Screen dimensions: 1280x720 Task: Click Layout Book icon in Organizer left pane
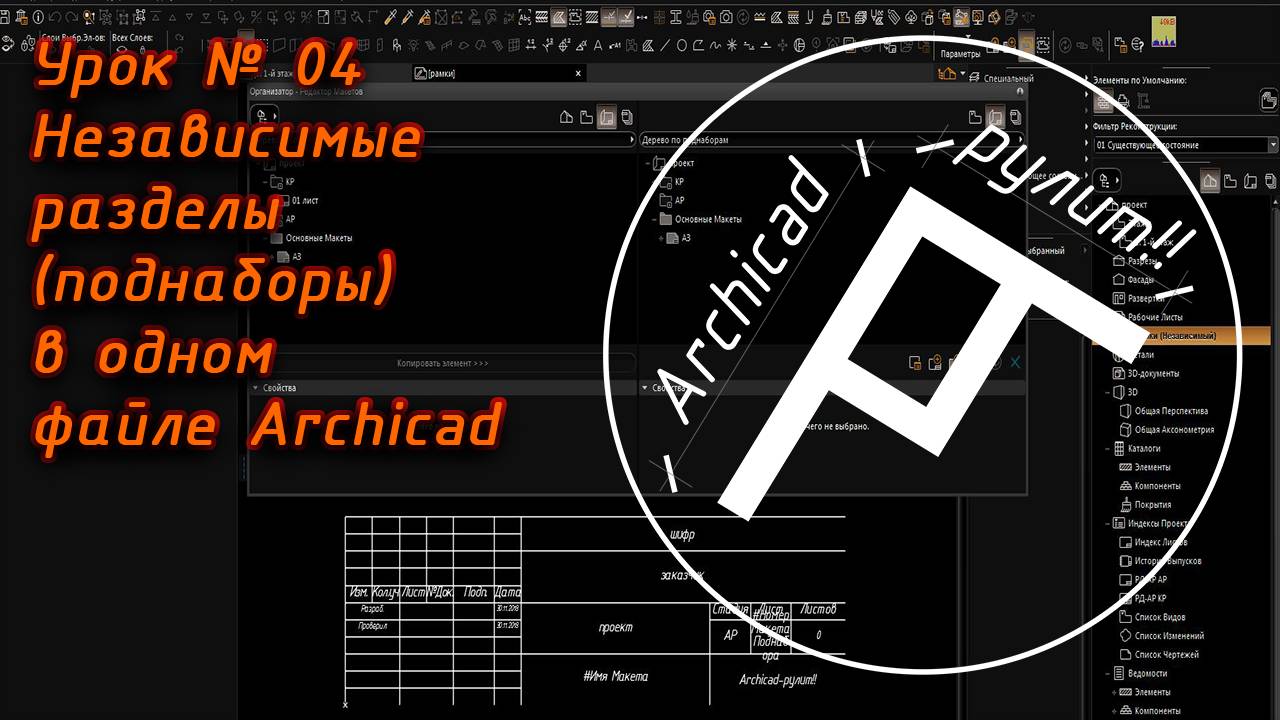(x=607, y=118)
